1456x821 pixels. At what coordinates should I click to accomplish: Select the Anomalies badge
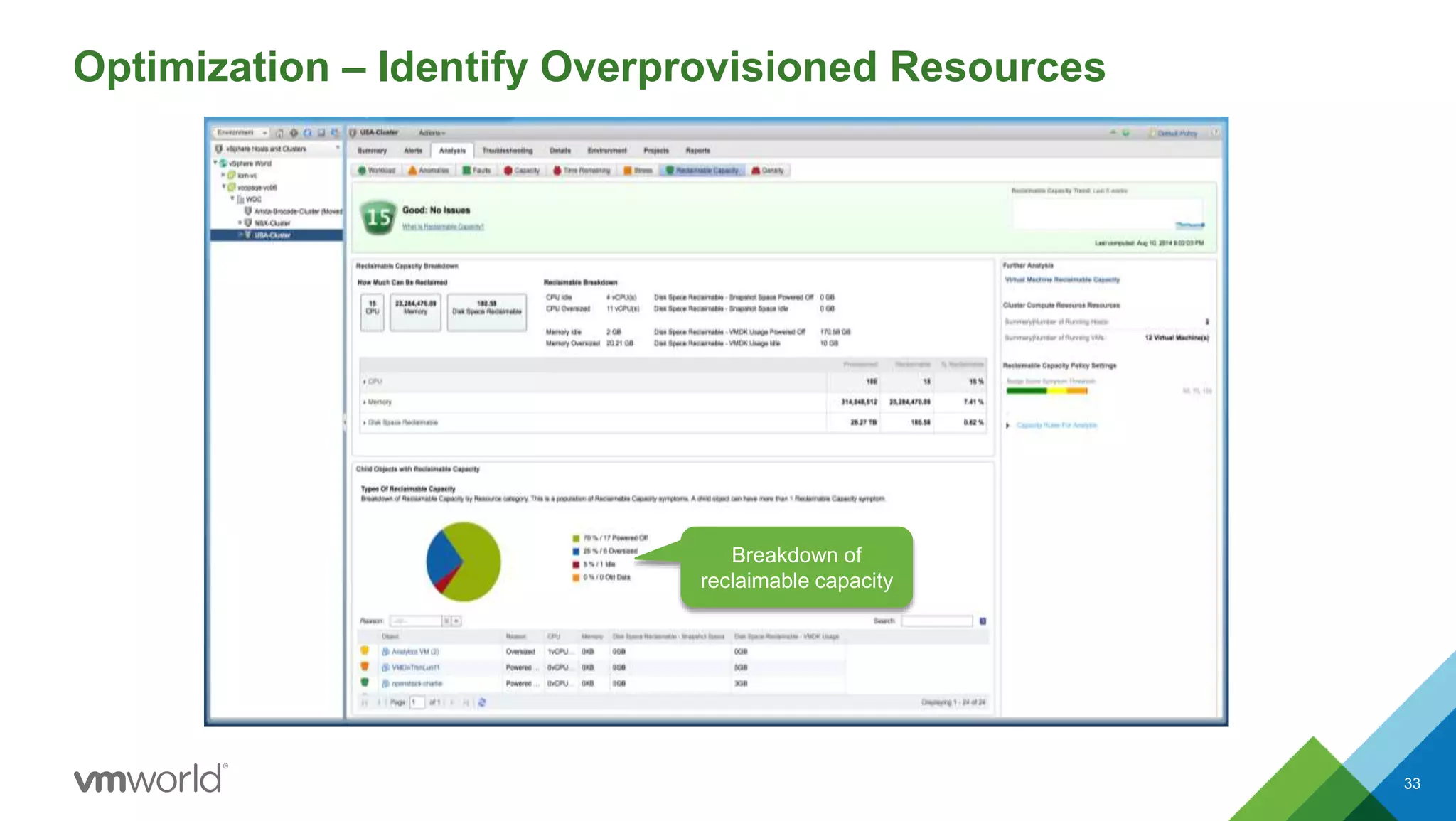point(429,171)
